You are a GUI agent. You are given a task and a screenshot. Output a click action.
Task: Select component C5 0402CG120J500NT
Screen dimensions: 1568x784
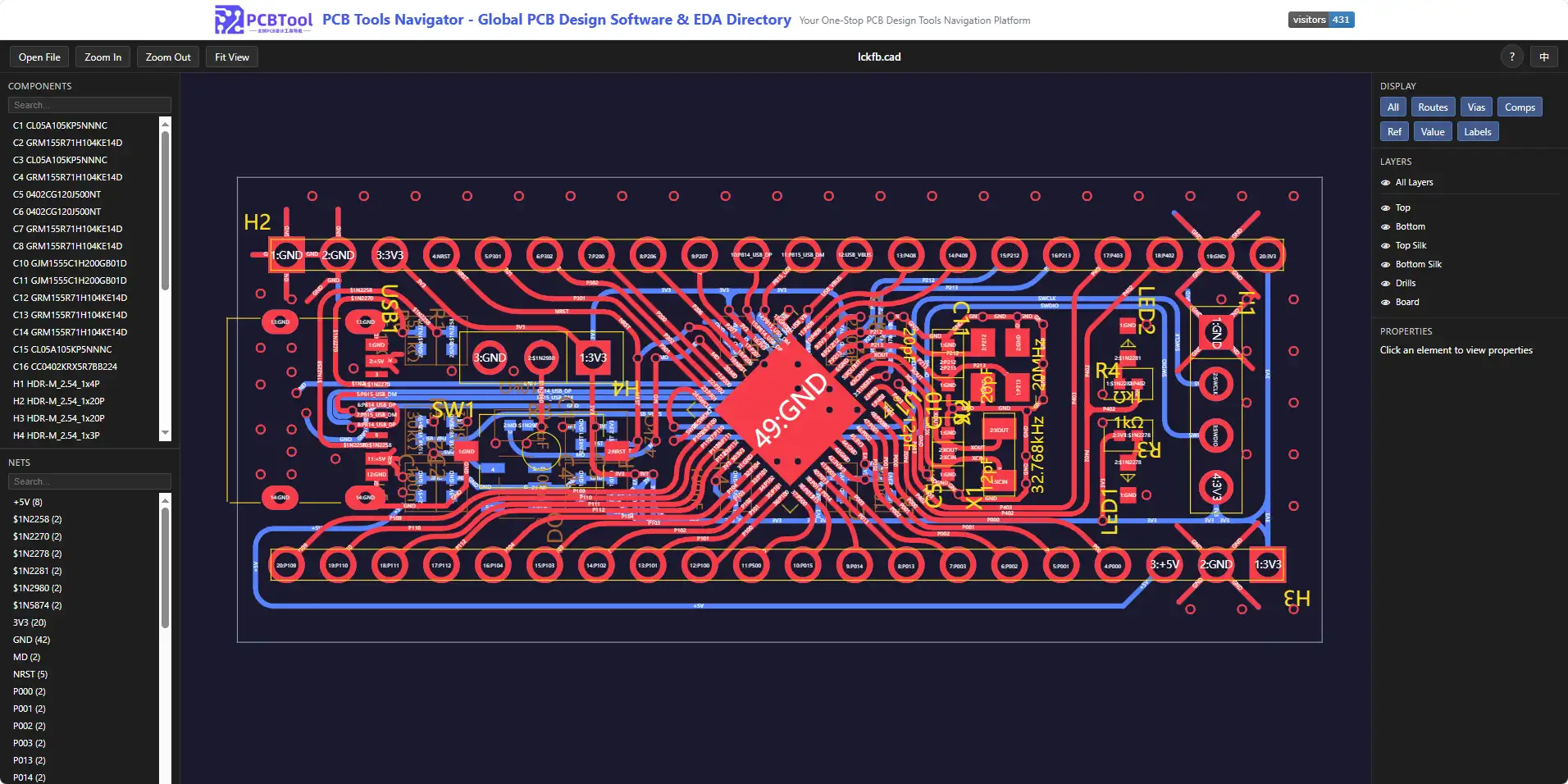[x=57, y=194]
